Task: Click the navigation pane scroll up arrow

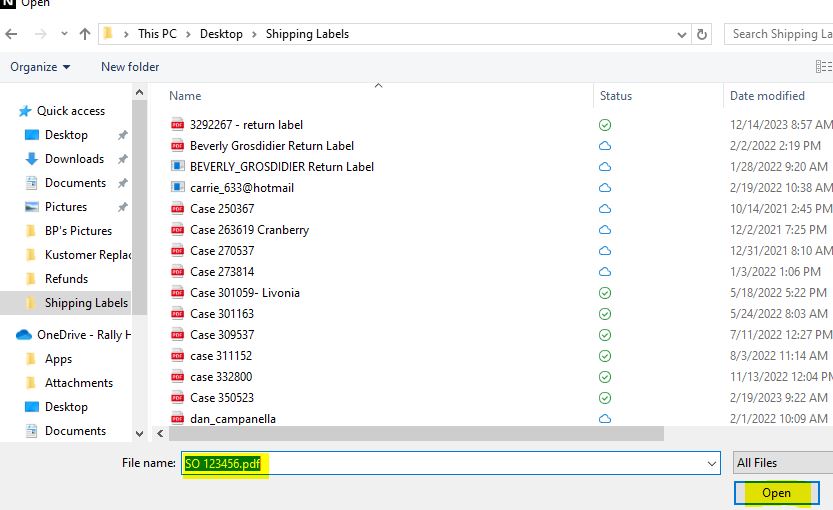Action: 139,92
